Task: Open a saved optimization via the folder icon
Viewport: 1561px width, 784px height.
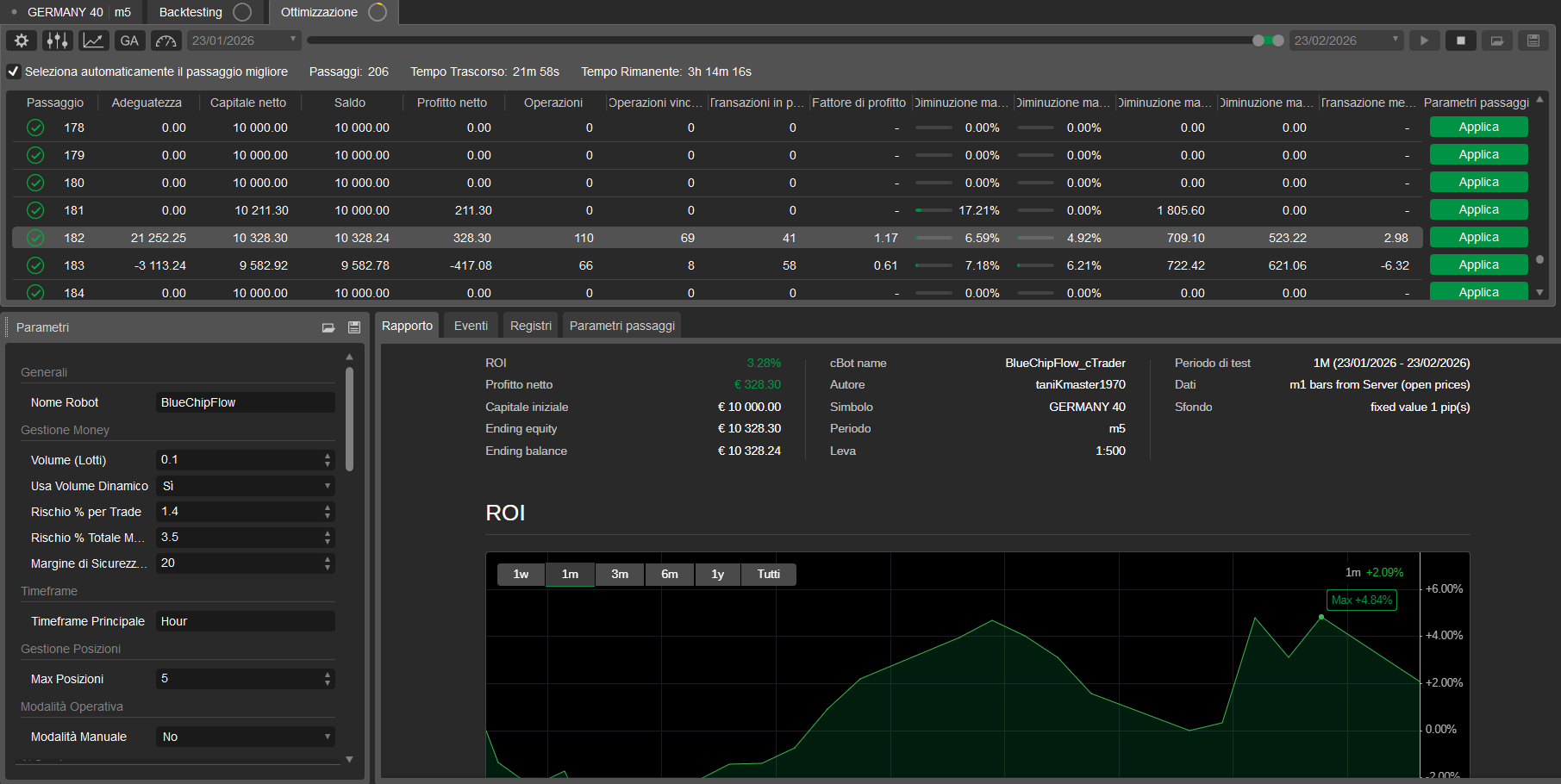Action: pyautogui.click(x=1497, y=40)
